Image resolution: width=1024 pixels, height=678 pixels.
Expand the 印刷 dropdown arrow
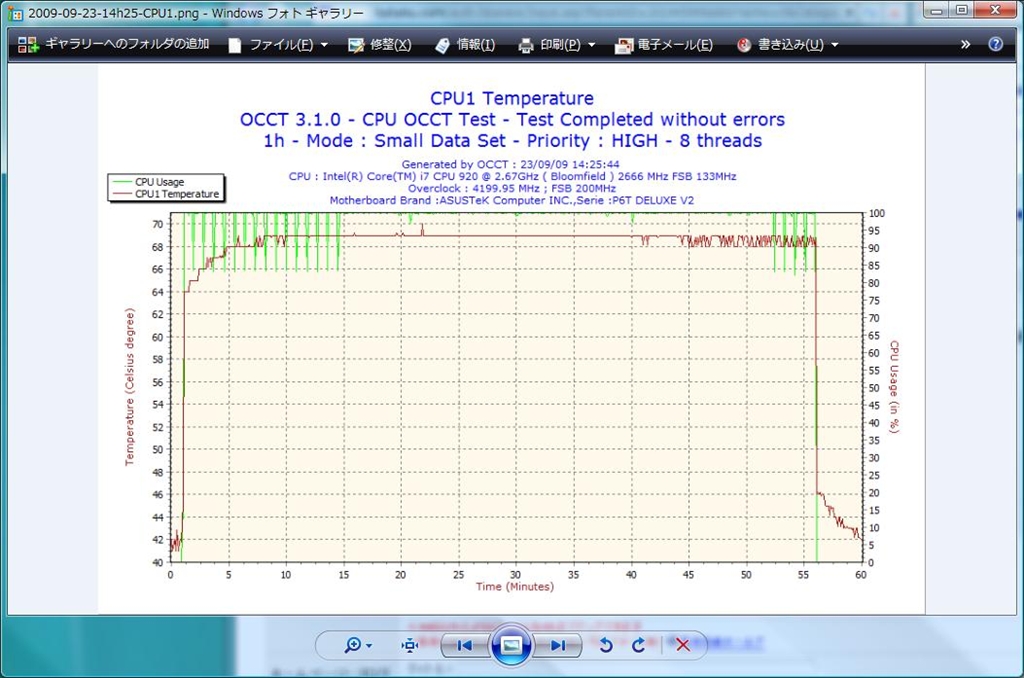[592, 45]
